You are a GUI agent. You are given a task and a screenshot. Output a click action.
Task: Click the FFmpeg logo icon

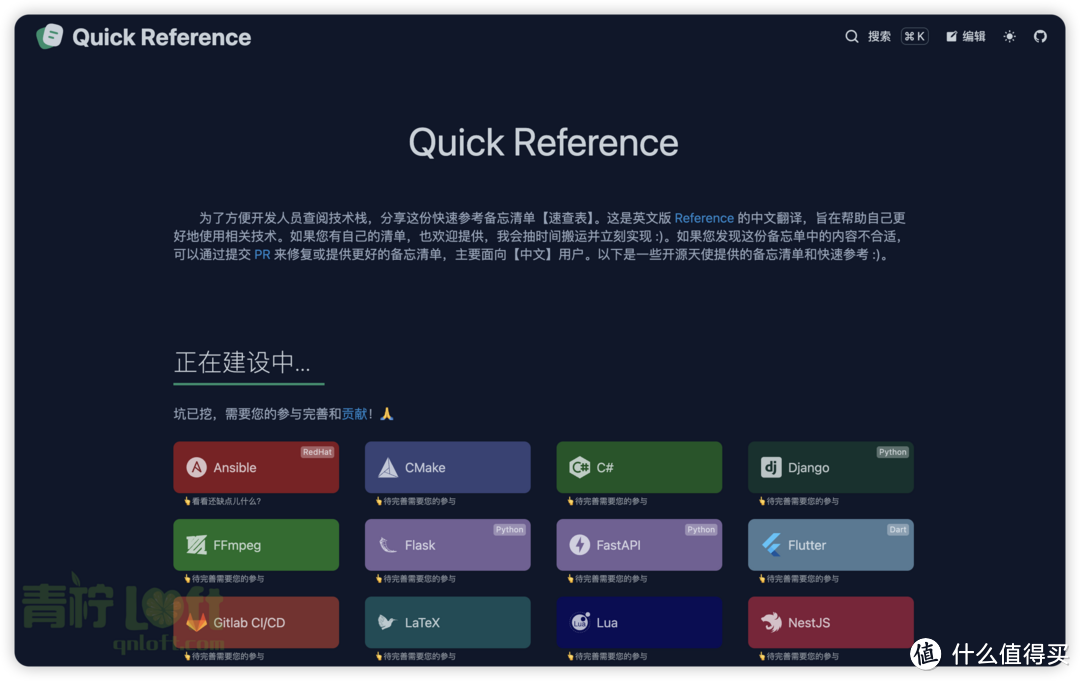point(196,545)
